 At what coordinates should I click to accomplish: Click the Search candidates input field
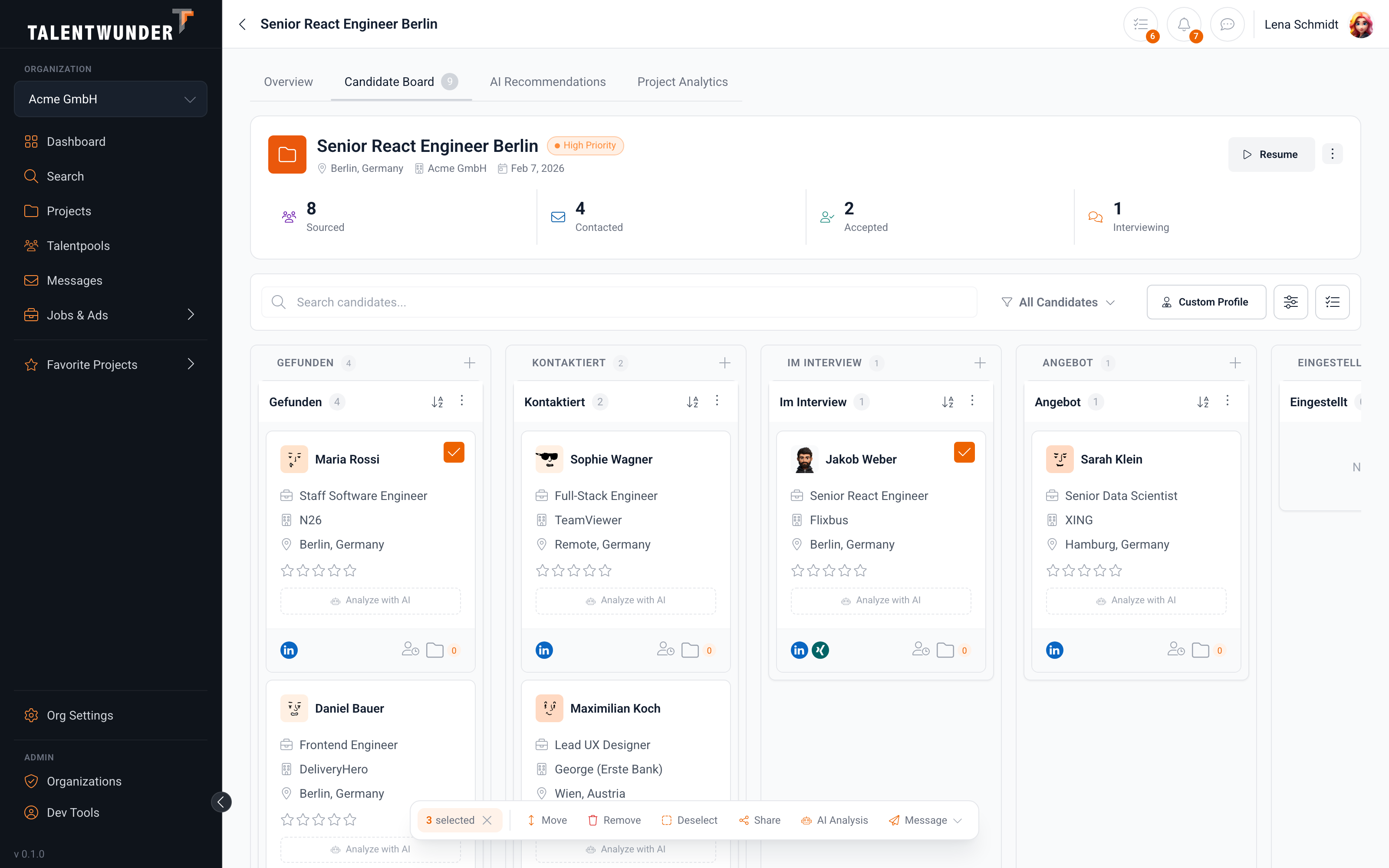coord(619,302)
